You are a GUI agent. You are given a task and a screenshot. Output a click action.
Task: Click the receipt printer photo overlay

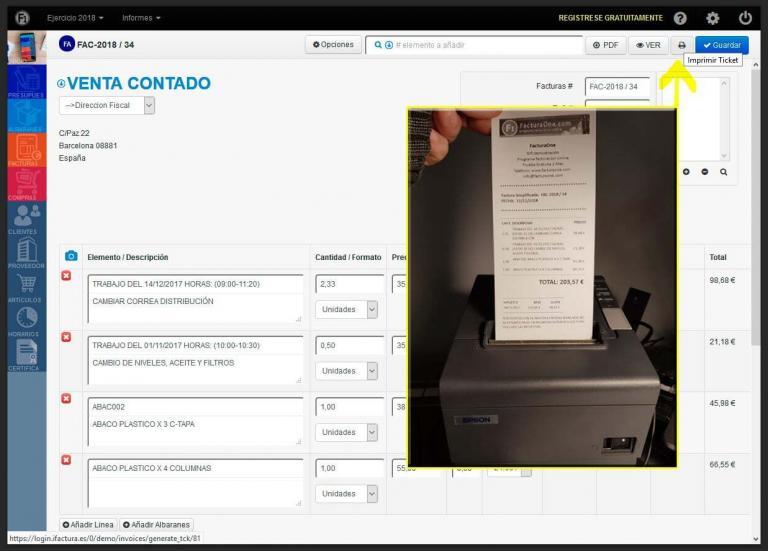click(542, 287)
